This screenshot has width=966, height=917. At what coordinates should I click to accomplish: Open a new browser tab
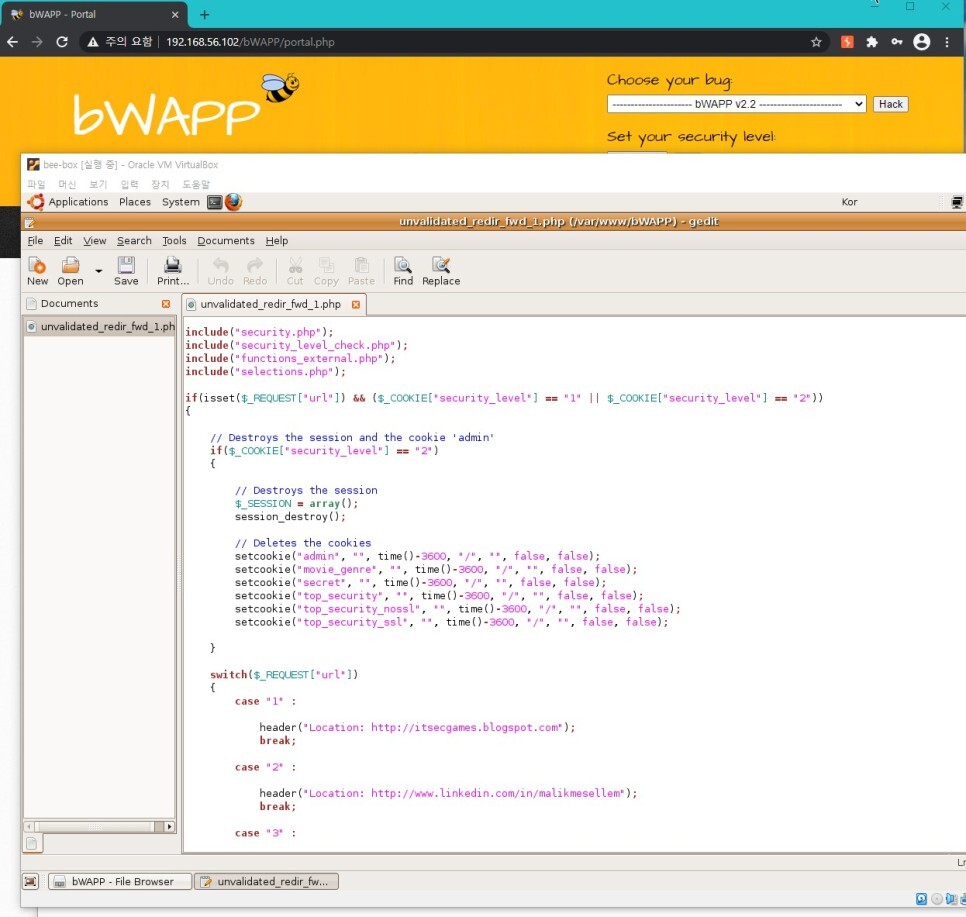[x=205, y=14]
